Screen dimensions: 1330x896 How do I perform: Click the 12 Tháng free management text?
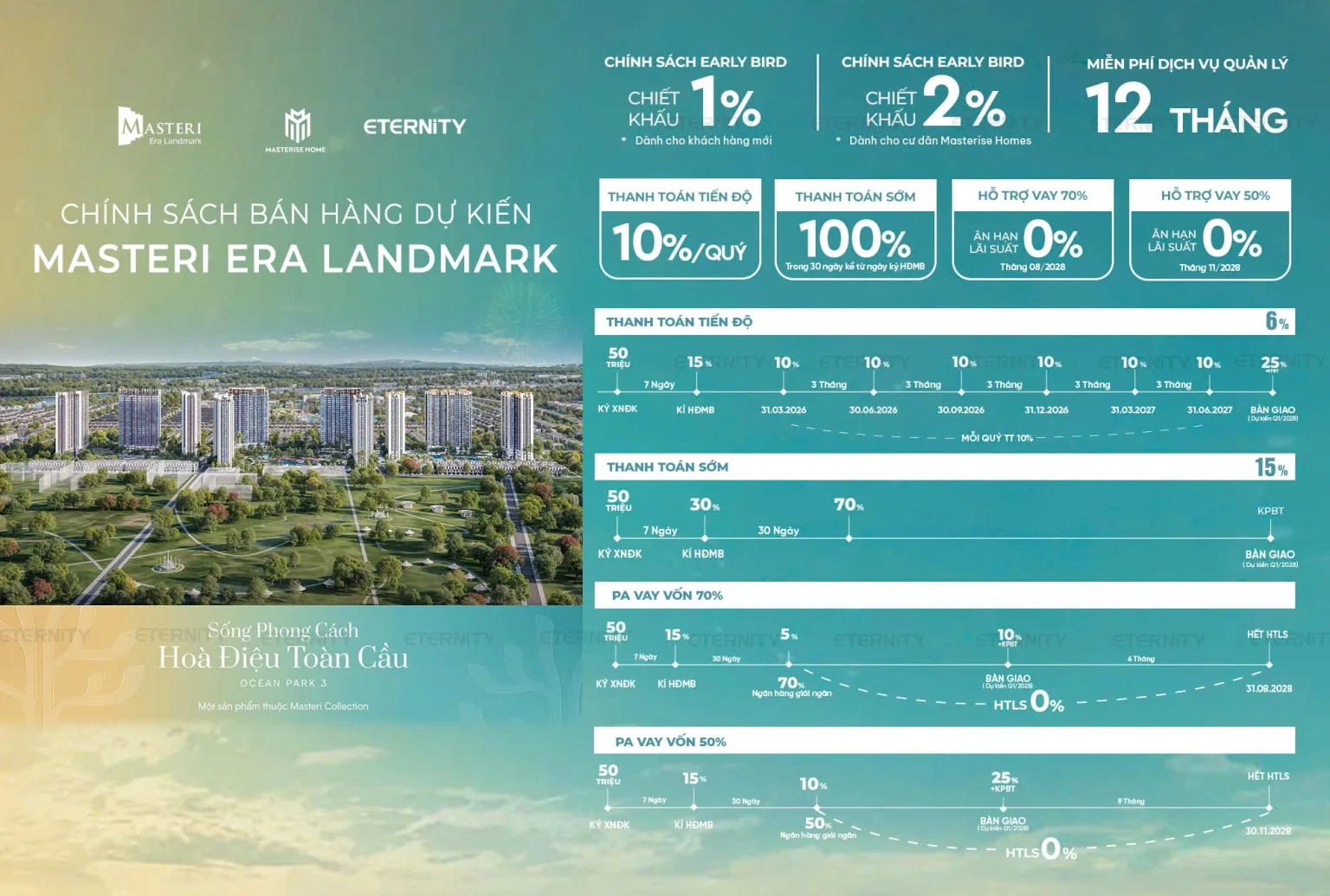[1185, 108]
